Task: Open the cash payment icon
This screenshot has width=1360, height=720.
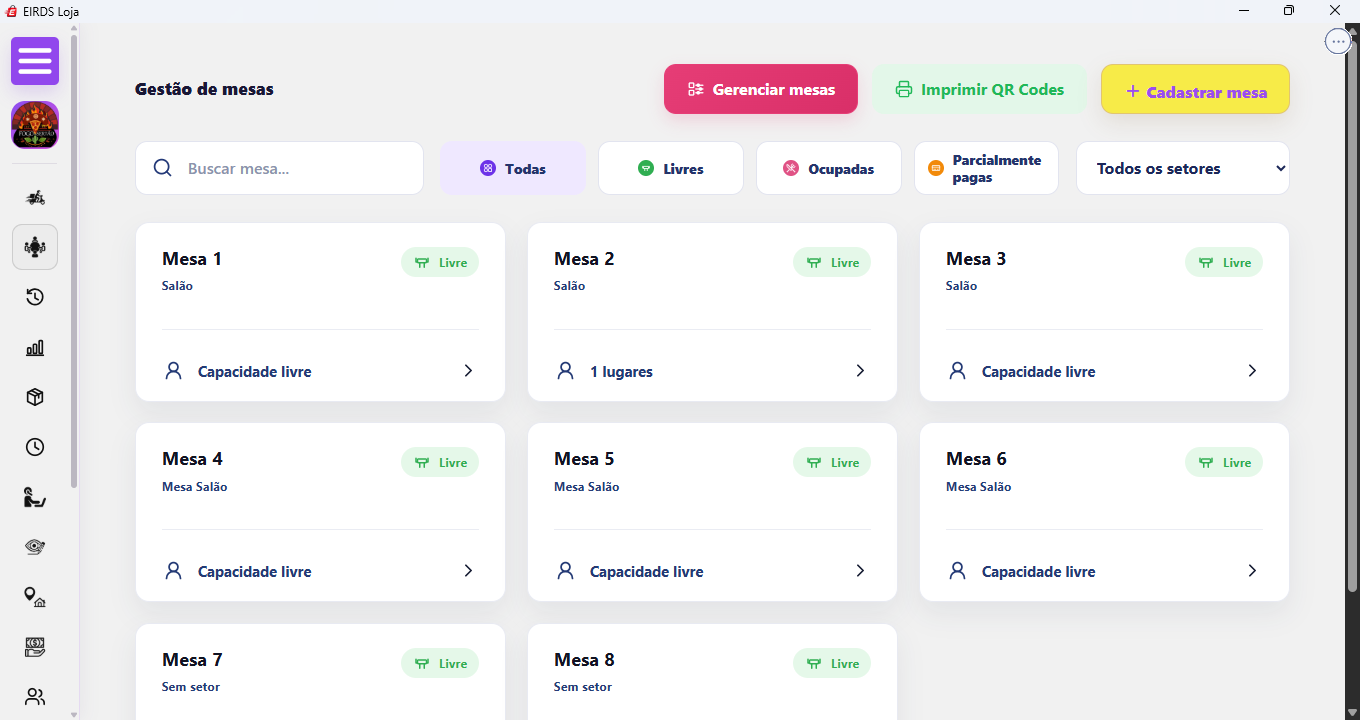Action: point(35,647)
